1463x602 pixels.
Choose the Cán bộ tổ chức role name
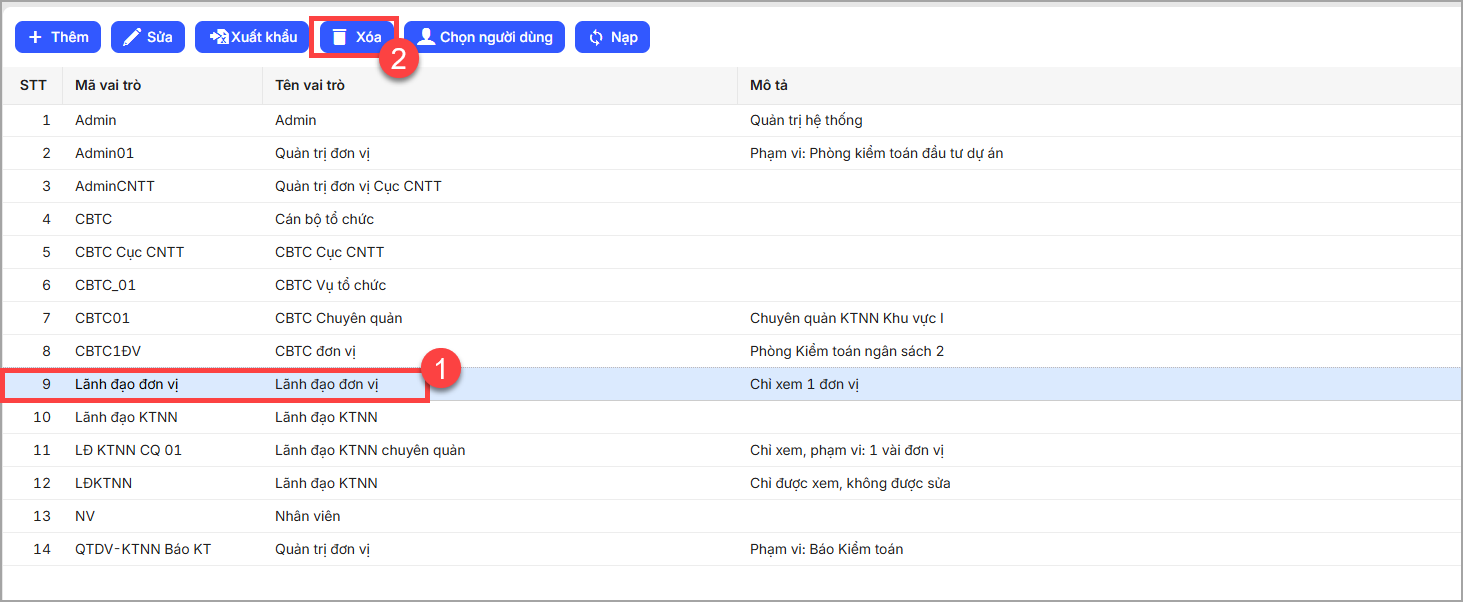324,219
